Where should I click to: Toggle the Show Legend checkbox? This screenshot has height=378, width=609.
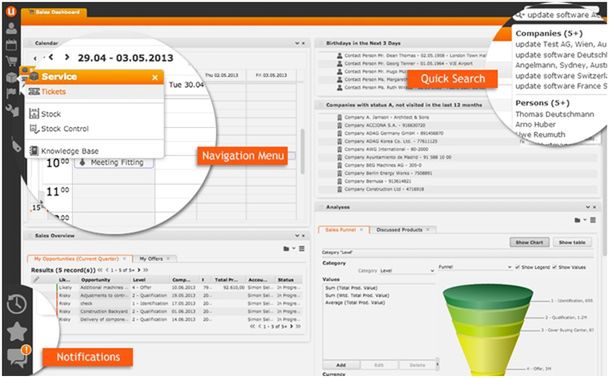click(x=517, y=267)
